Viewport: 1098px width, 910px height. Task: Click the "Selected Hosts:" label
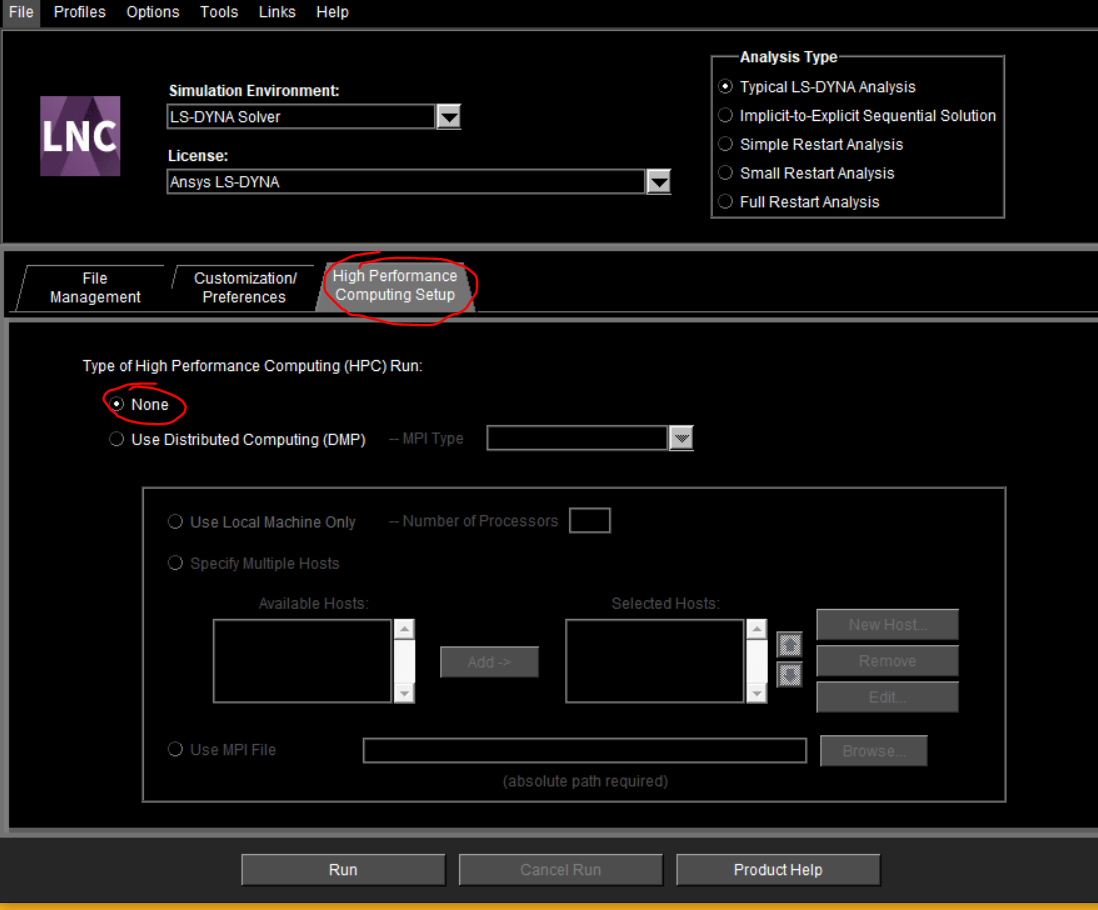[x=665, y=603]
